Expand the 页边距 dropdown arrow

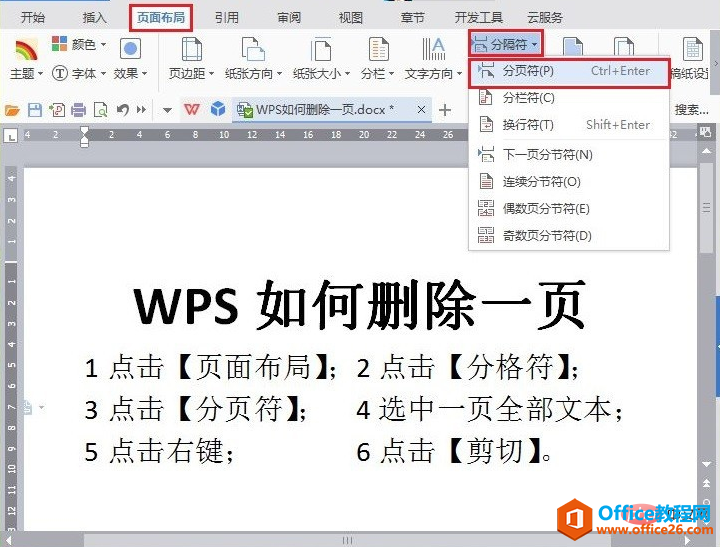211,73
